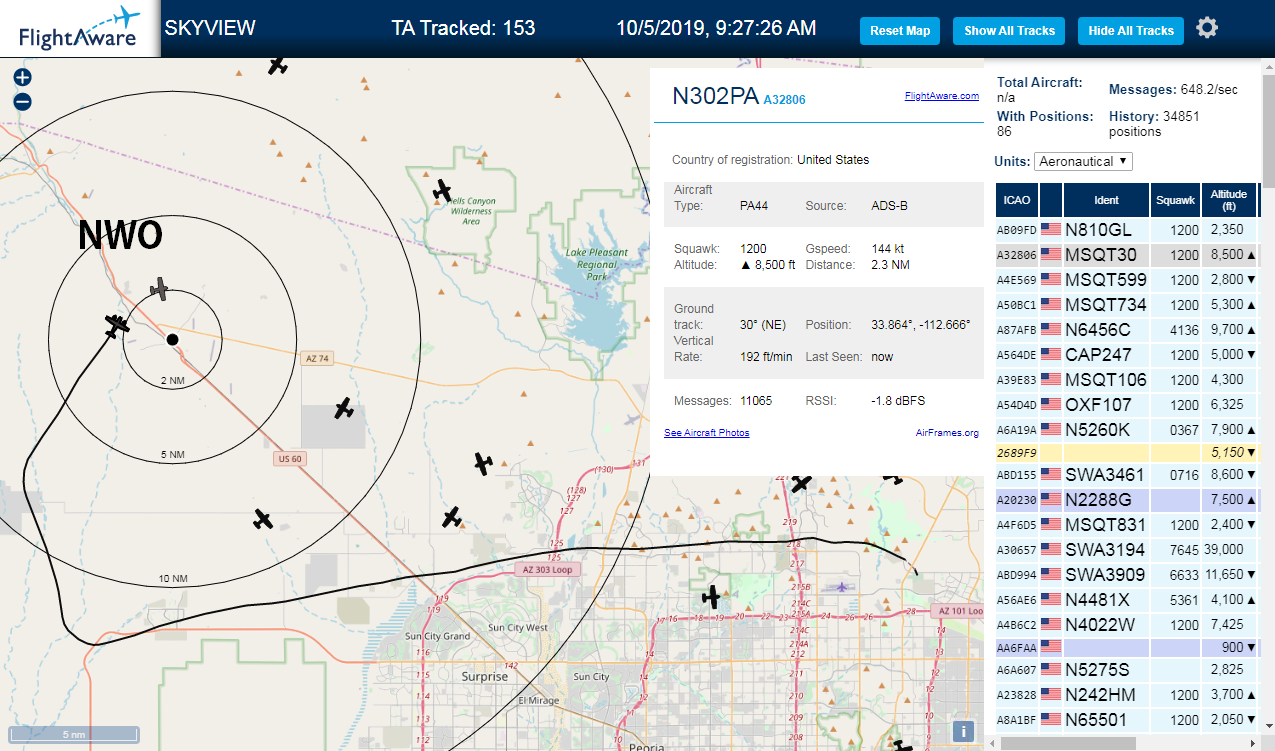Screen dimensions: 1275x751
Task: Open FlightAware.com link in aircraft panel
Action: pyautogui.click(x=942, y=96)
